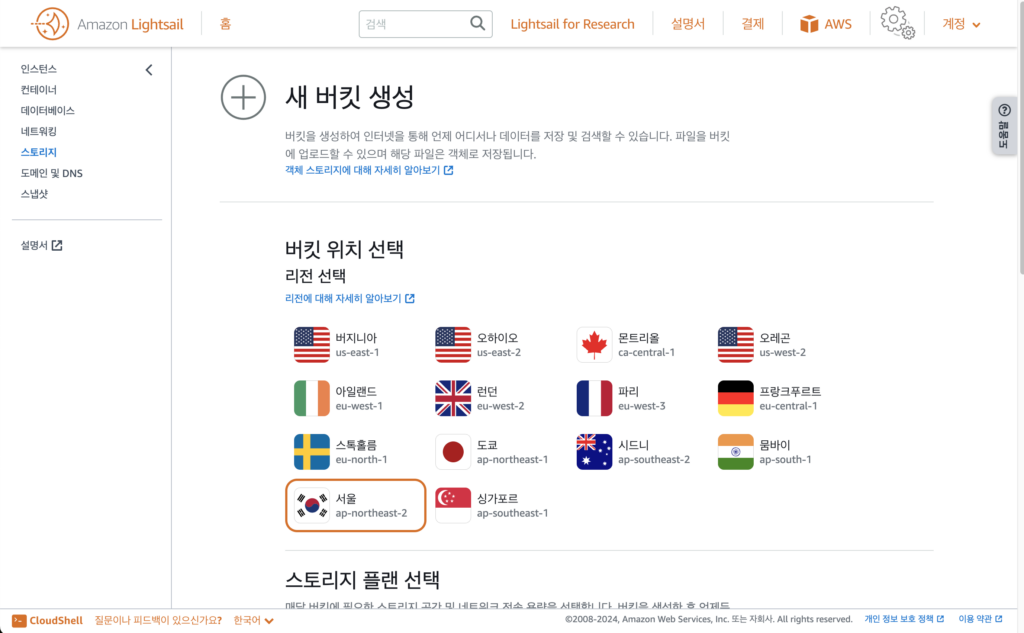Click the page vertical scrollbar
This screenshot has height=633, width=1024.
[x=1021, y=137]
